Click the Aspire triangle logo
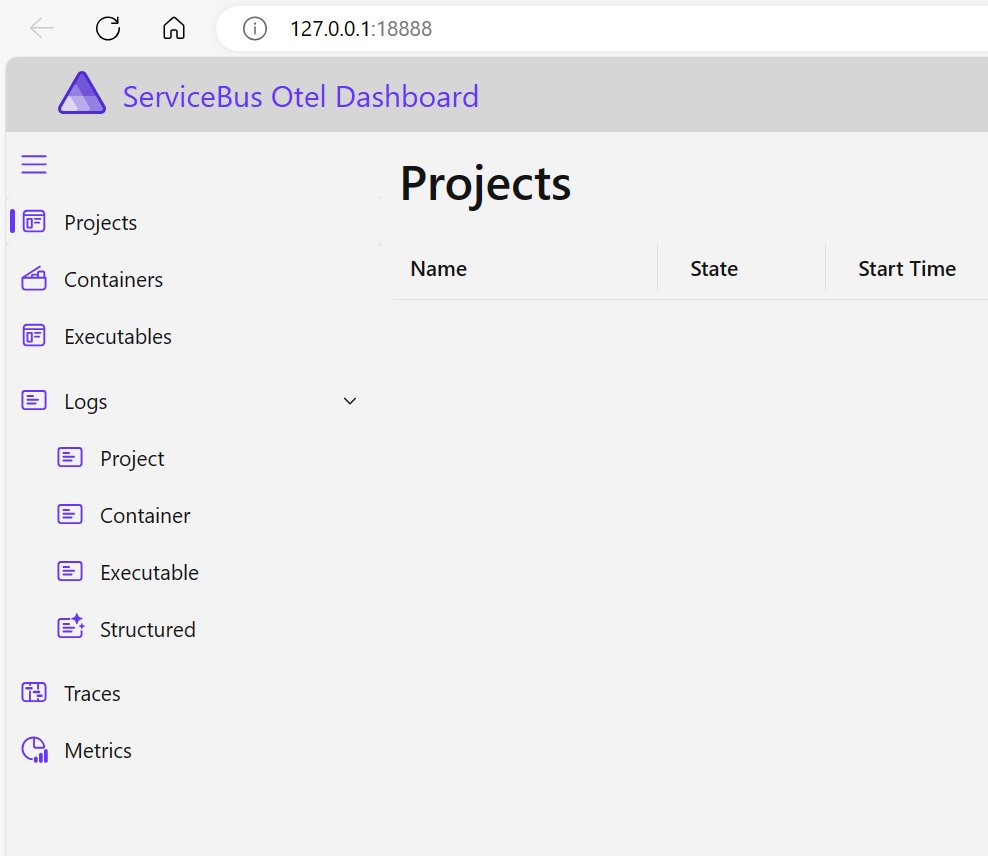This screenshot has width=988, height=856. point(82,94)
